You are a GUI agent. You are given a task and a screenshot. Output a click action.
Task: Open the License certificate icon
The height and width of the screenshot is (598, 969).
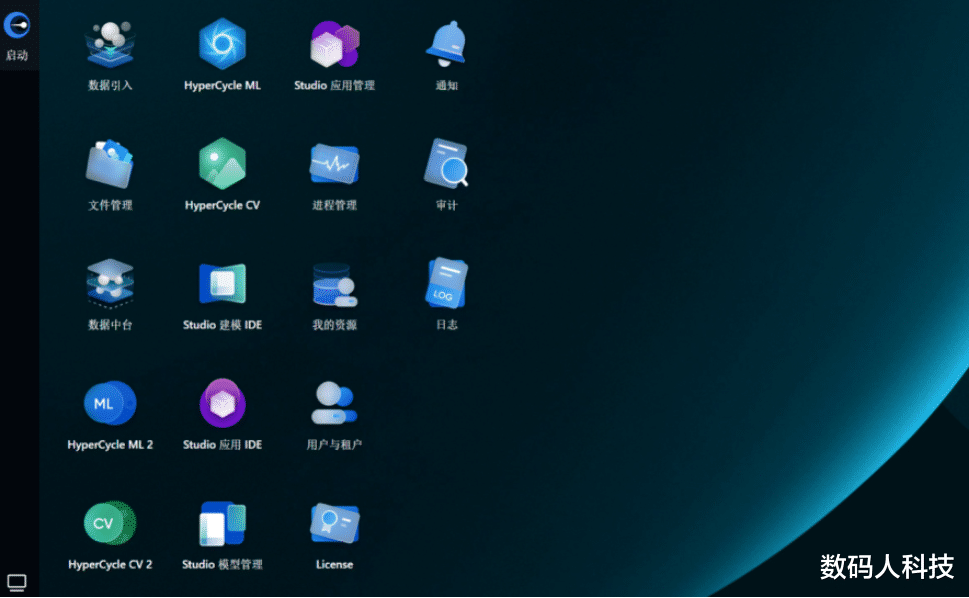(x=334, y=523)
